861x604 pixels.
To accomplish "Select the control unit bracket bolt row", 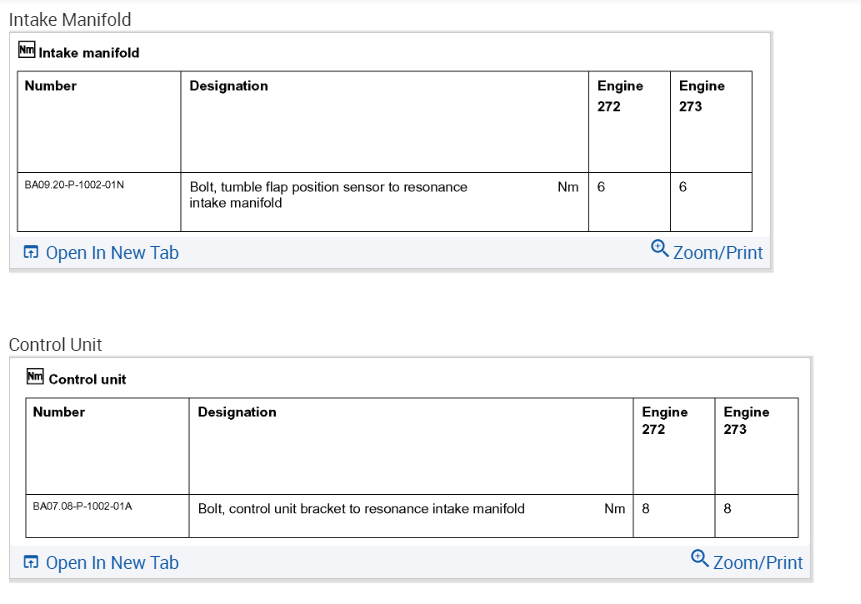I will coord(361,509).
